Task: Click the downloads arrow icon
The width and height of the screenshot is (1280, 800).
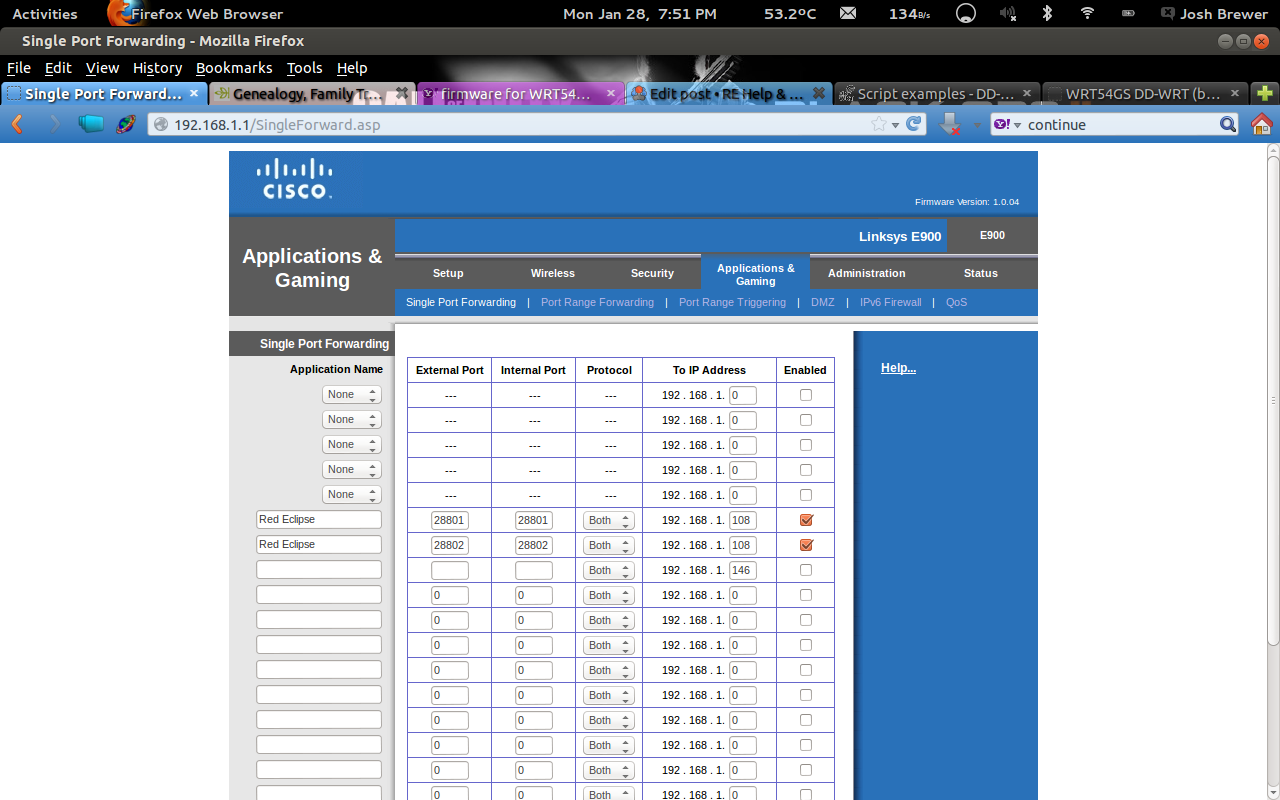Action: coord(950,124)
